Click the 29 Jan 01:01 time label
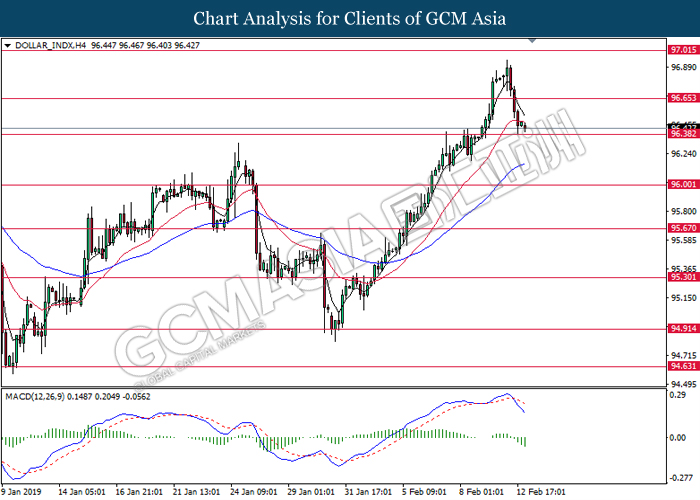 point(311,492)
